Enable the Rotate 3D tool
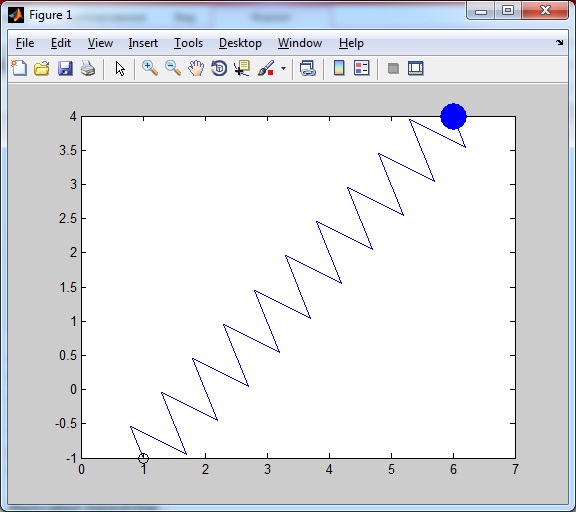Image resolution: width=576 pixels, height=512 pixels. pos(219,68)
